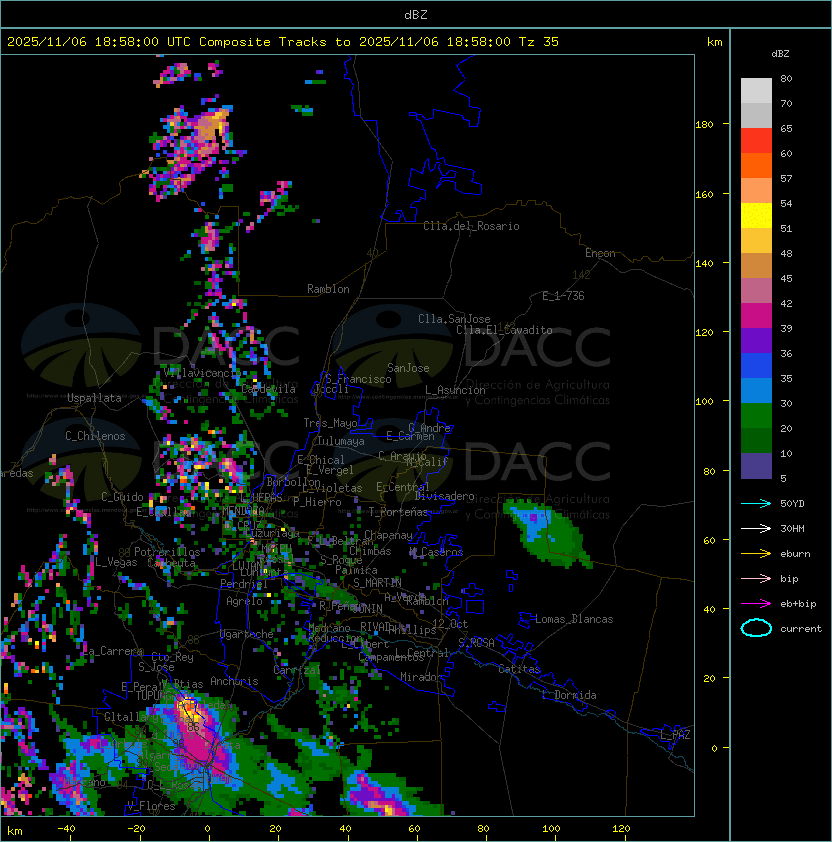Viewport: 832px width, 842px height.
Task: Click the 'E_1-736' map label
Action: (563, 296)
